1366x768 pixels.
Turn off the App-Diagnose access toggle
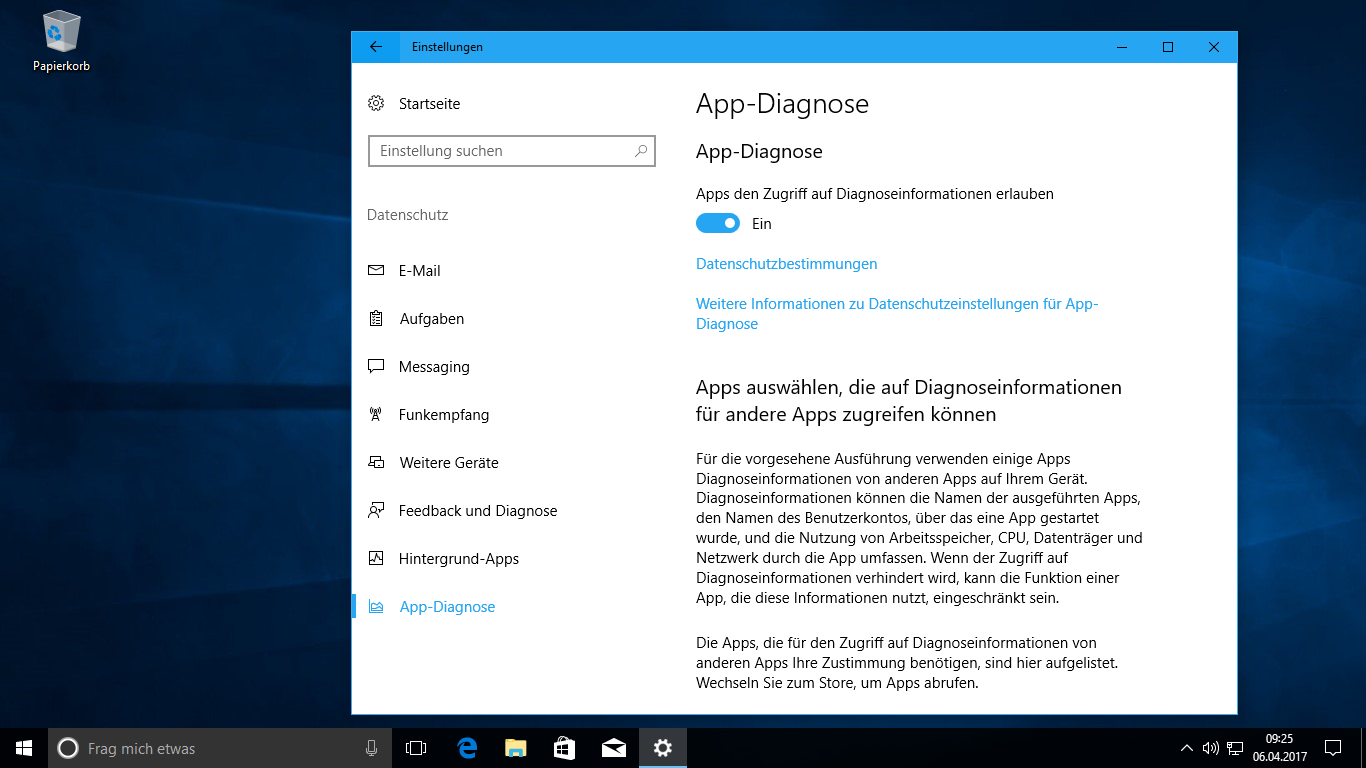pyautogui.click(x=717, y=224)
